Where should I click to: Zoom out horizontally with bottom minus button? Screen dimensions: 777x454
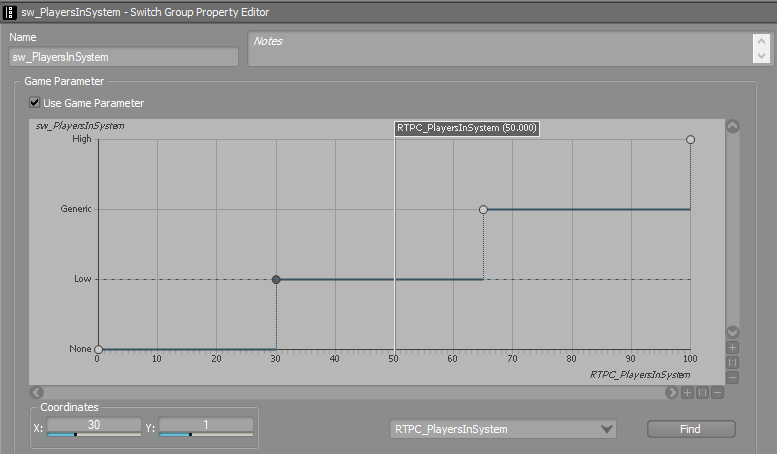click(717, 393)
